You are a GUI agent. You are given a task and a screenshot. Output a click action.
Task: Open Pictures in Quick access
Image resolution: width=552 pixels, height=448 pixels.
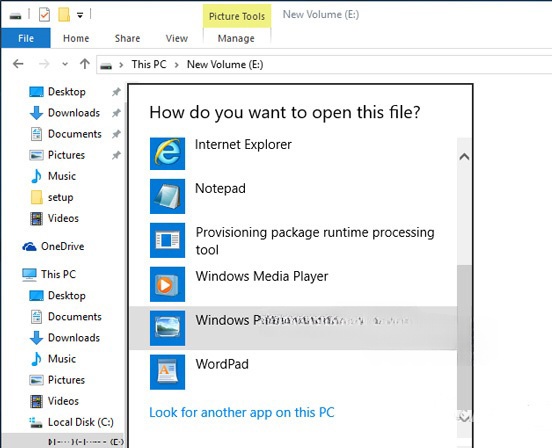(x=57, y=155)
